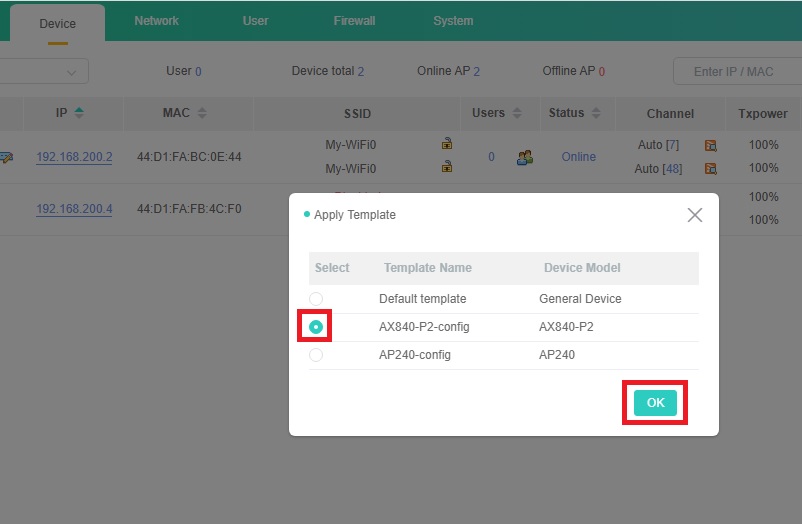Sort by MAC column arrows
The image size is (802, 524).
202,113
